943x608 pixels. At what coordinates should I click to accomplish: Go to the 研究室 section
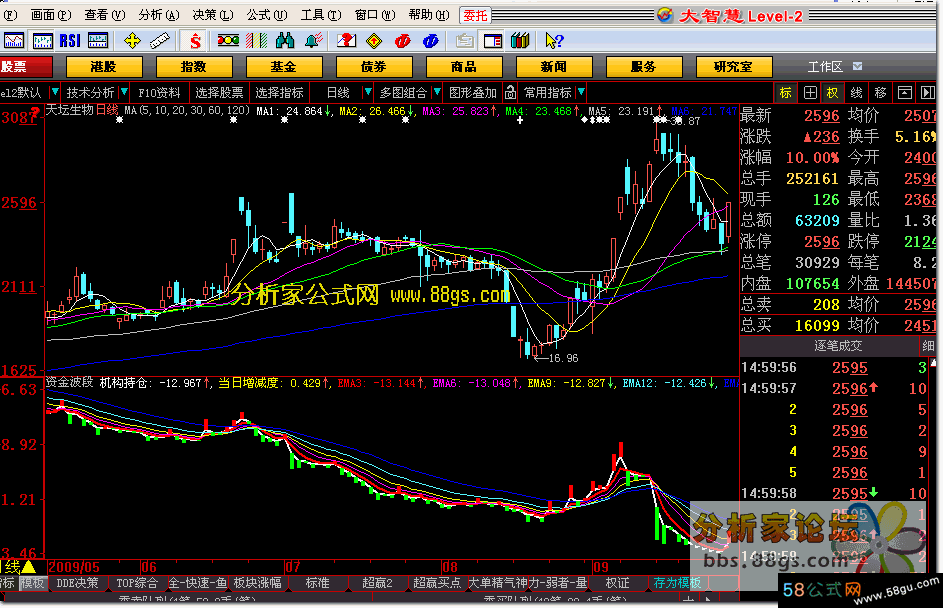pyautogui.click(x=734, y=67)
